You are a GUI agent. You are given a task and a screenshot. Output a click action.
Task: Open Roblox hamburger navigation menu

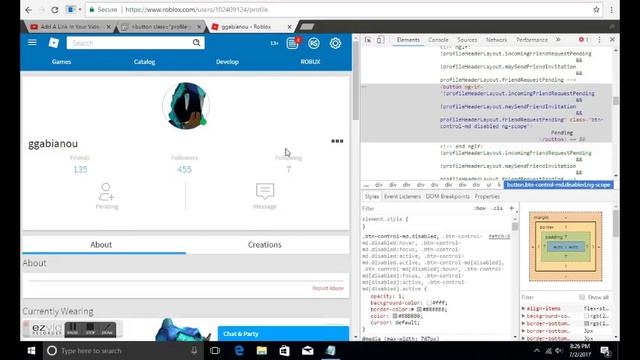coord(32,42)
